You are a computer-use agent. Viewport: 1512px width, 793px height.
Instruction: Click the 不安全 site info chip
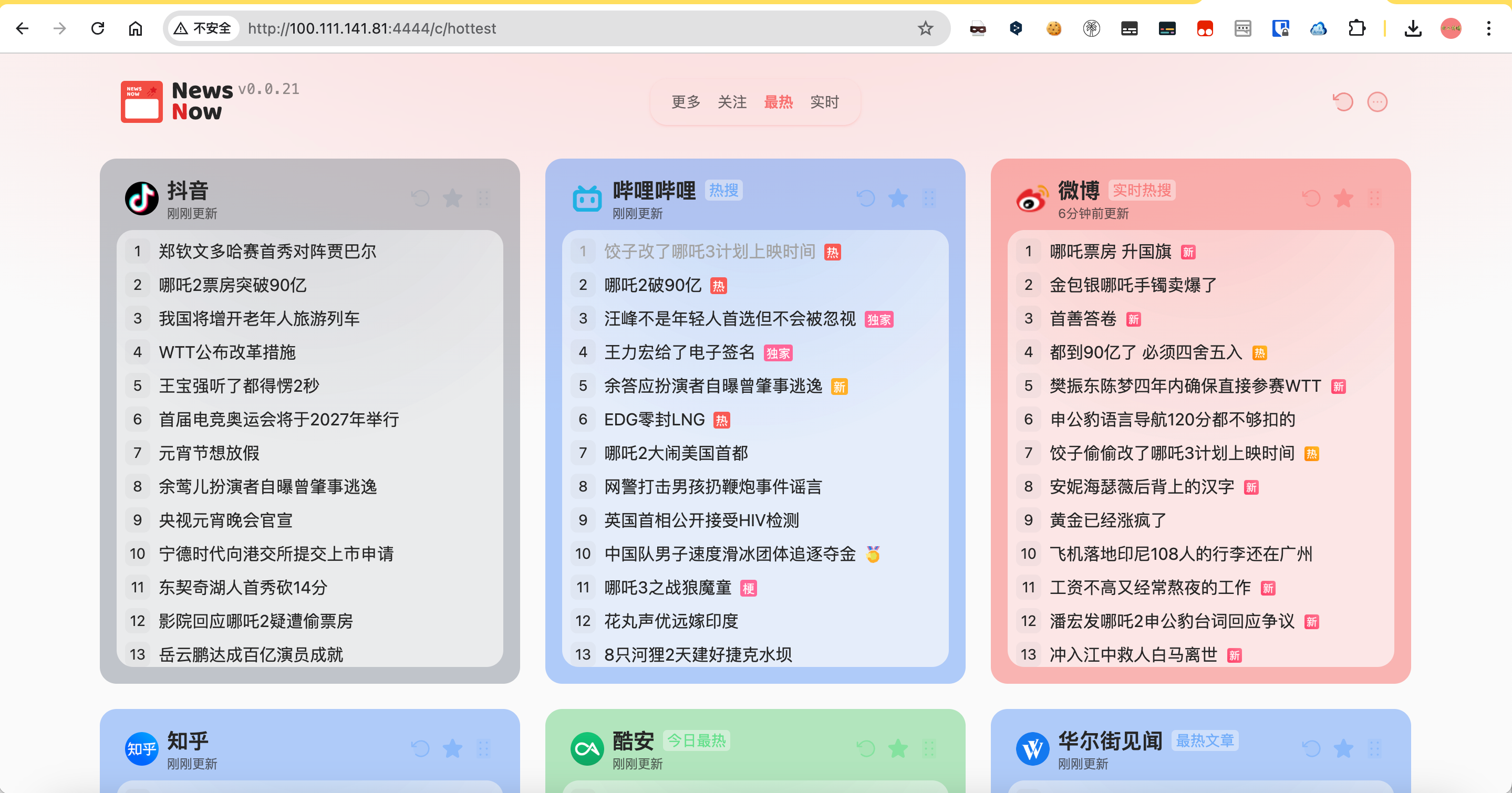[x=203, y=28]
